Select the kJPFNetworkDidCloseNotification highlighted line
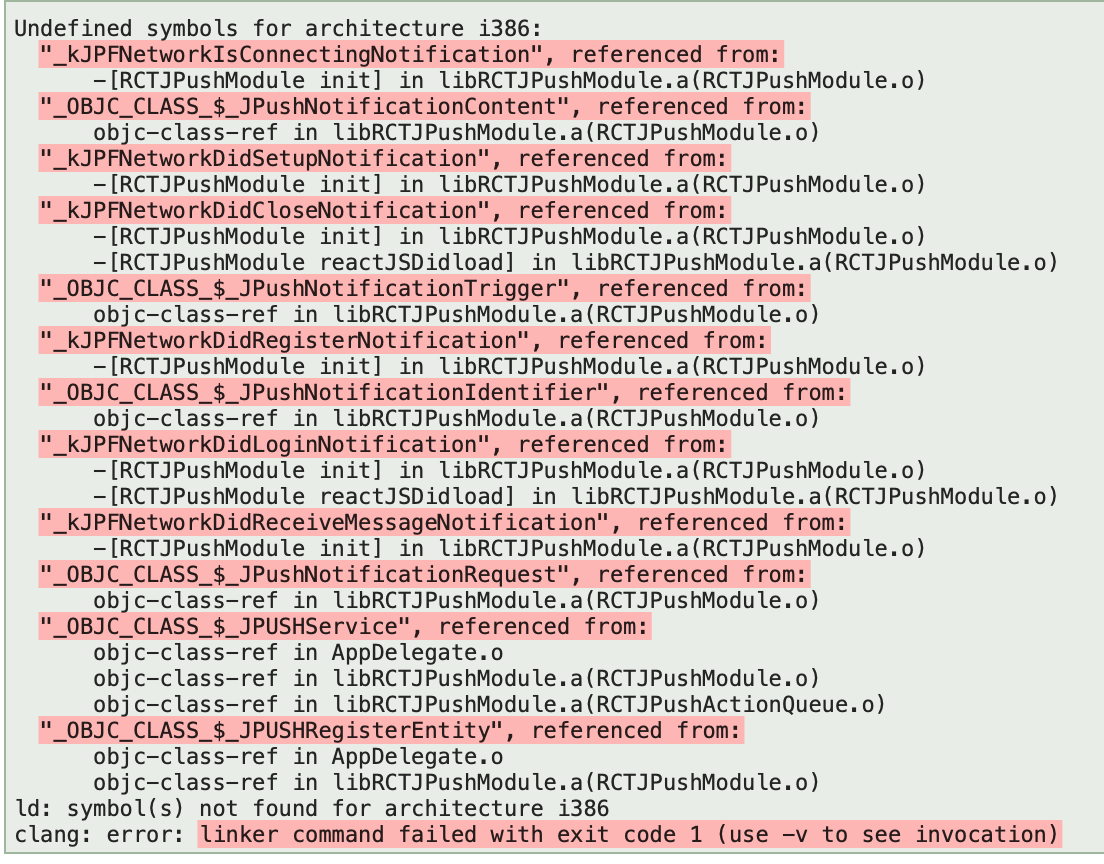This screenshot has height=864, width=1104. 384,211
